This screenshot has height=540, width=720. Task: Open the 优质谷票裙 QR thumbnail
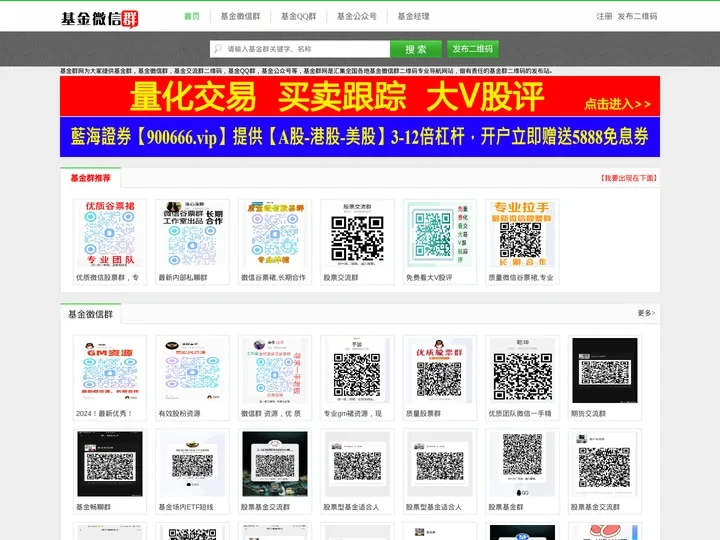[x=110, y=234]
